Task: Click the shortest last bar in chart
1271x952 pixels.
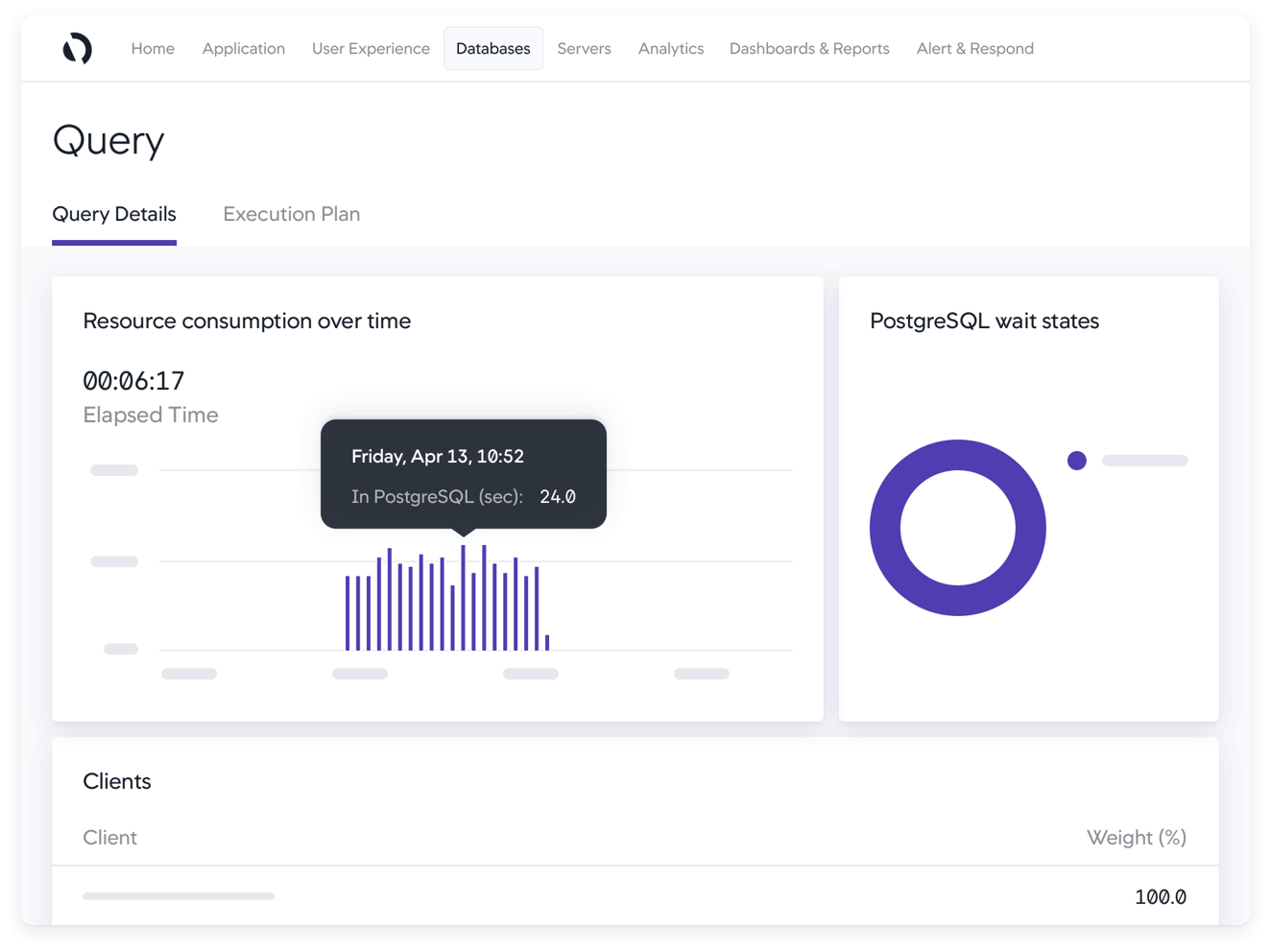Action: (547, 643)
